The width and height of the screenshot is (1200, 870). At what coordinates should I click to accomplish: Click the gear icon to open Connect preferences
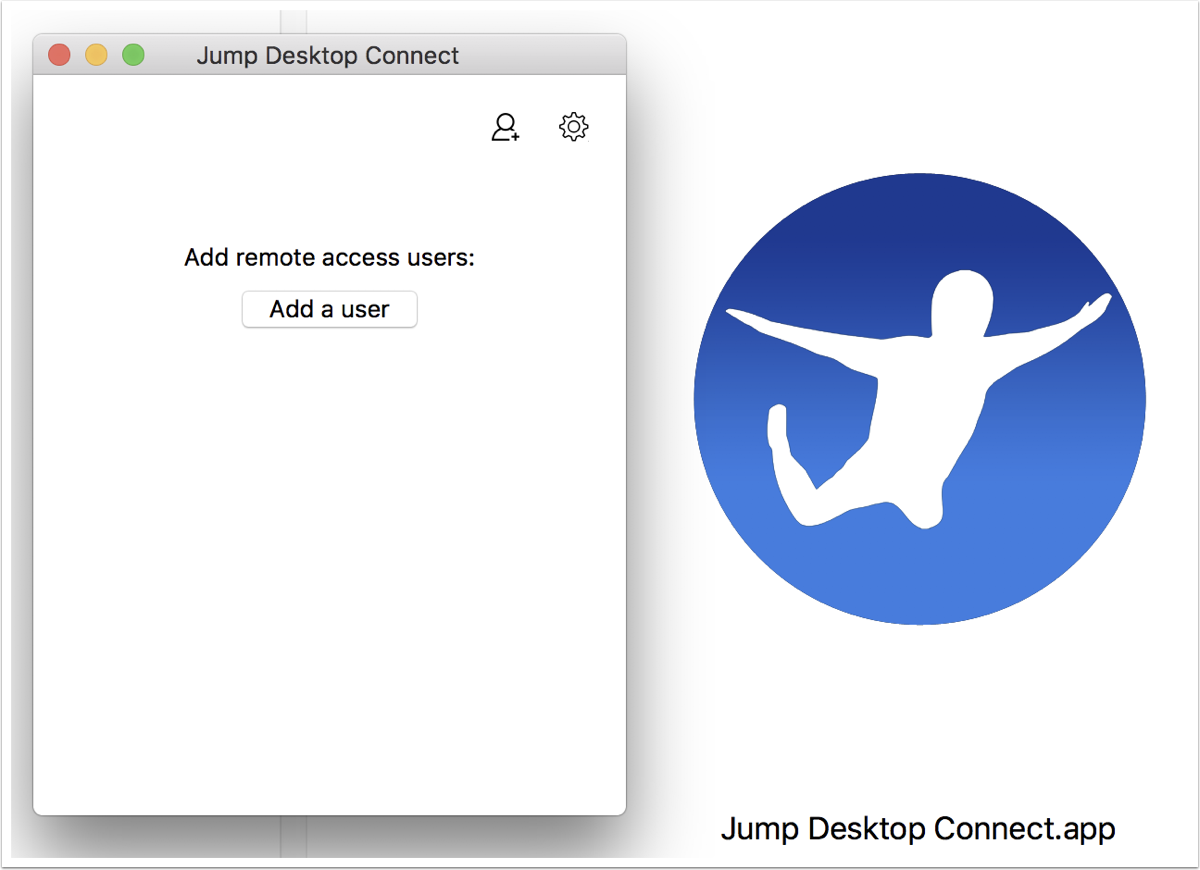pos(572,126)
